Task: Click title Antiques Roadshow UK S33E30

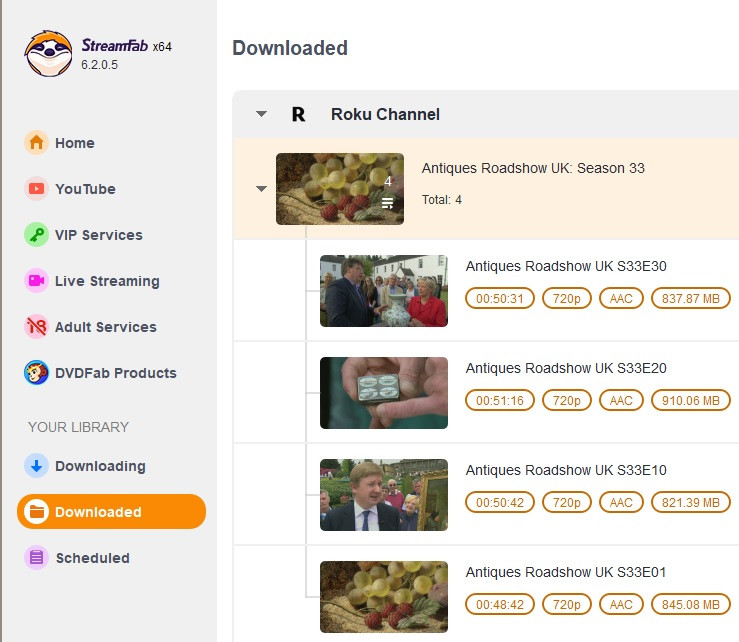Action: (x=566, y=266)
